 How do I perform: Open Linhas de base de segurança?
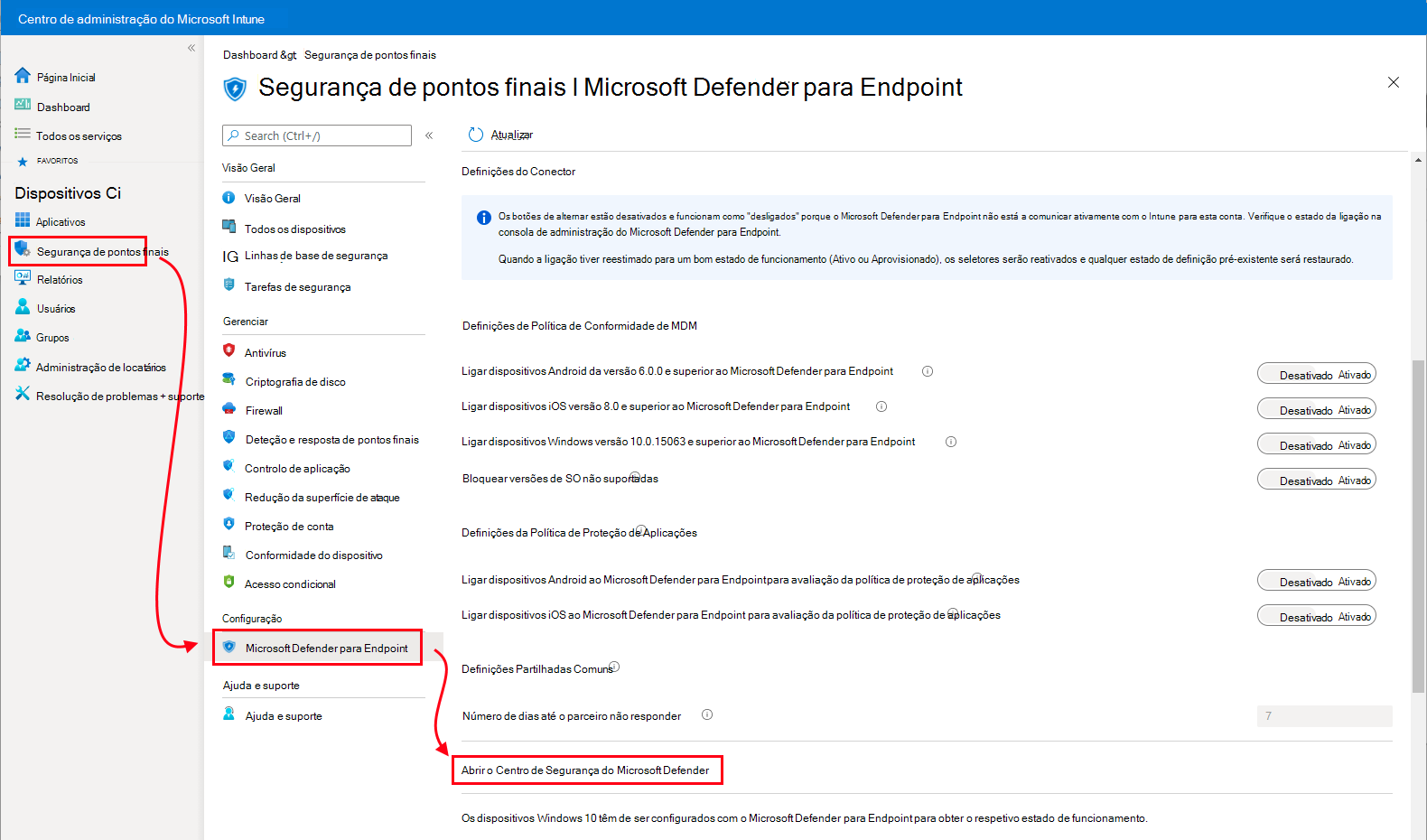(316, 256)
